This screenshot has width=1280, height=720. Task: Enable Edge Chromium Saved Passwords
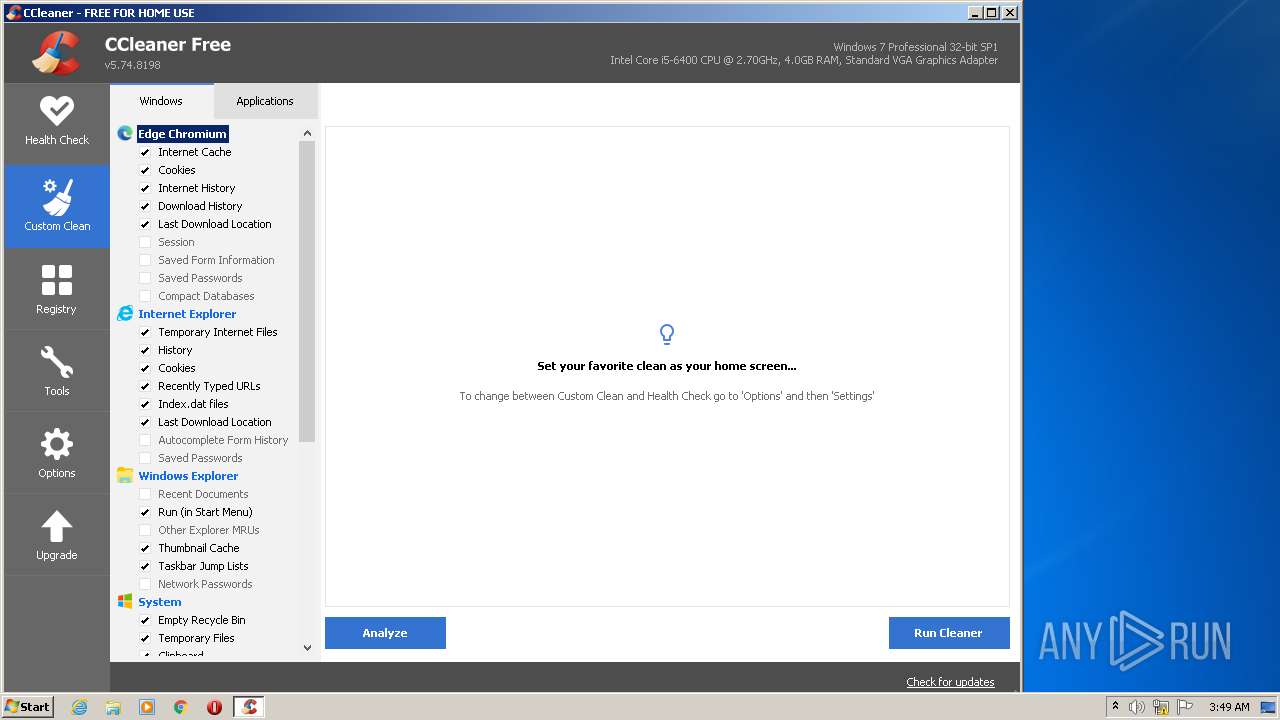(145, 278)
